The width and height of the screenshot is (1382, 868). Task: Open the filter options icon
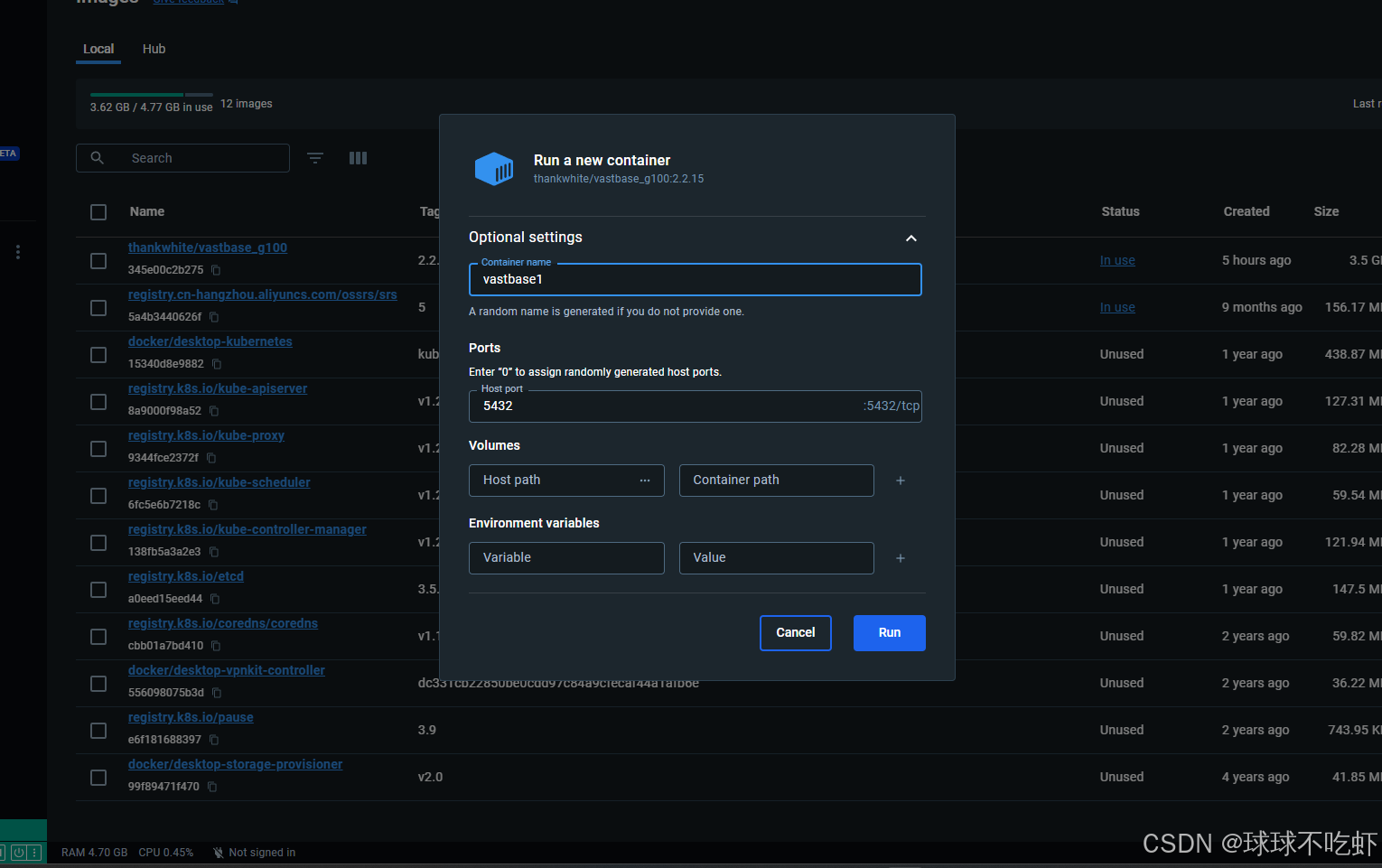coord(315,158)
